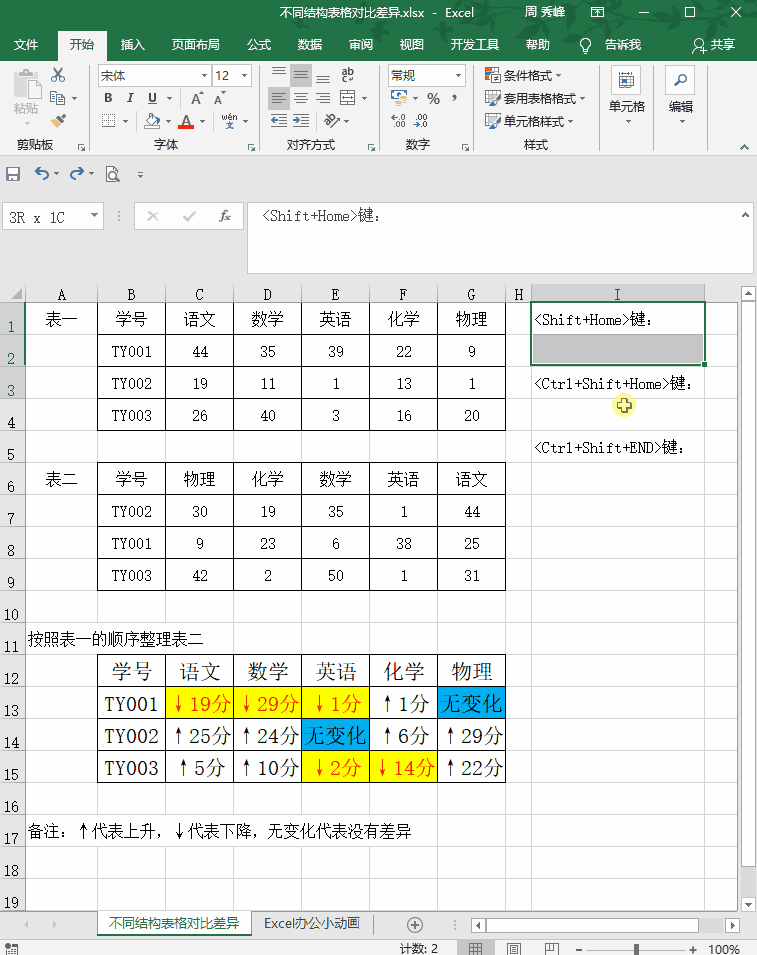The height and width of the screenshot is (955, 757).
Task: Add a new sheet with plus button
Action: pyautogui.click(x=415, y=925)
